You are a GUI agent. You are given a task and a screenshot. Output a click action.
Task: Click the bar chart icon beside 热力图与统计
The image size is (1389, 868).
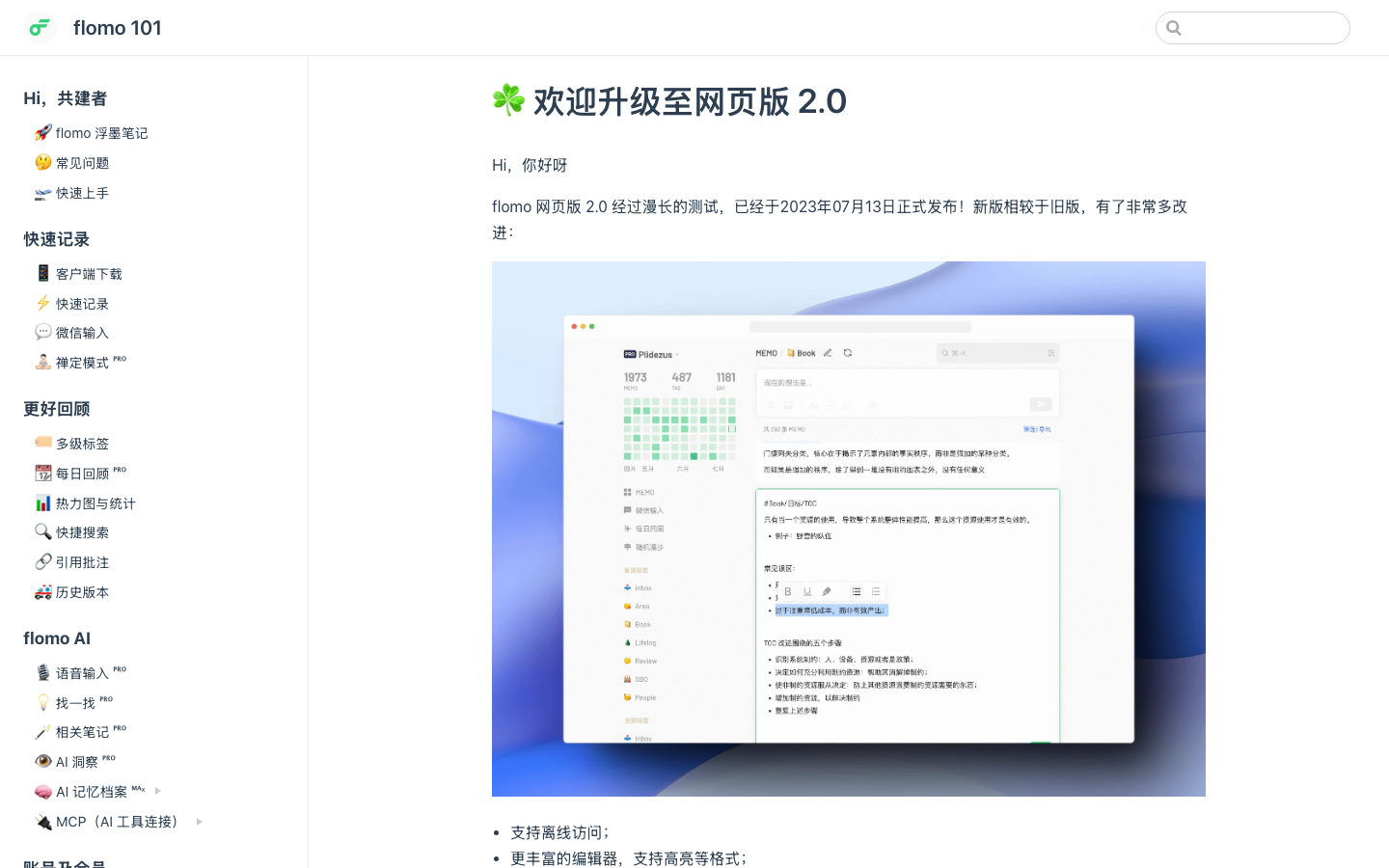click(42, 503)
